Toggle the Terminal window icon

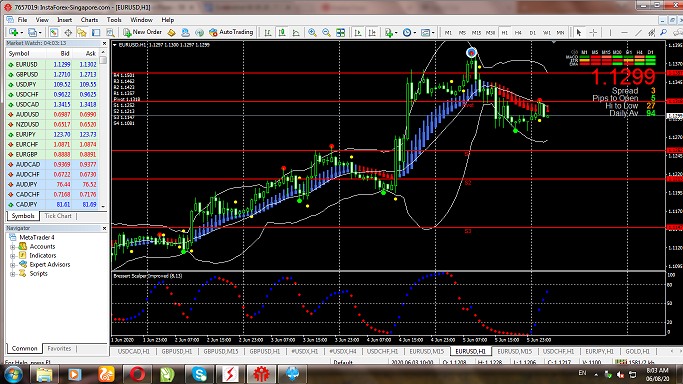(96, 32)
